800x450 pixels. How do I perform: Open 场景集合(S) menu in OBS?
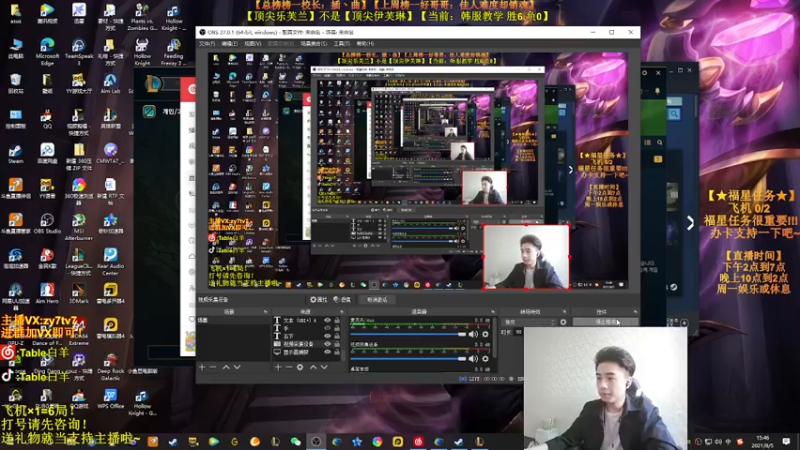click(314, 44)
